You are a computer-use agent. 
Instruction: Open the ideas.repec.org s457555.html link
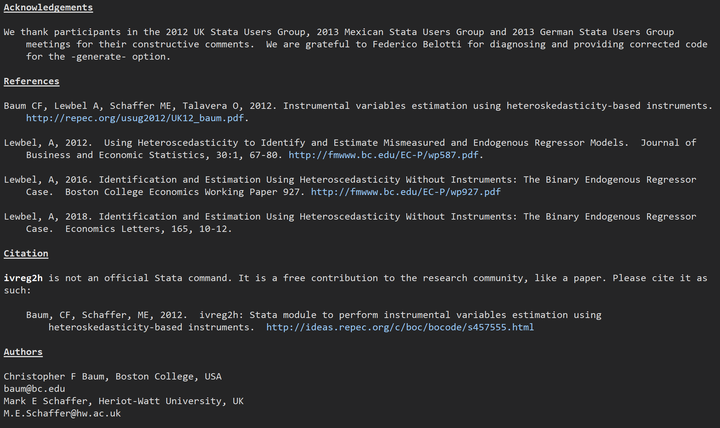399,327
